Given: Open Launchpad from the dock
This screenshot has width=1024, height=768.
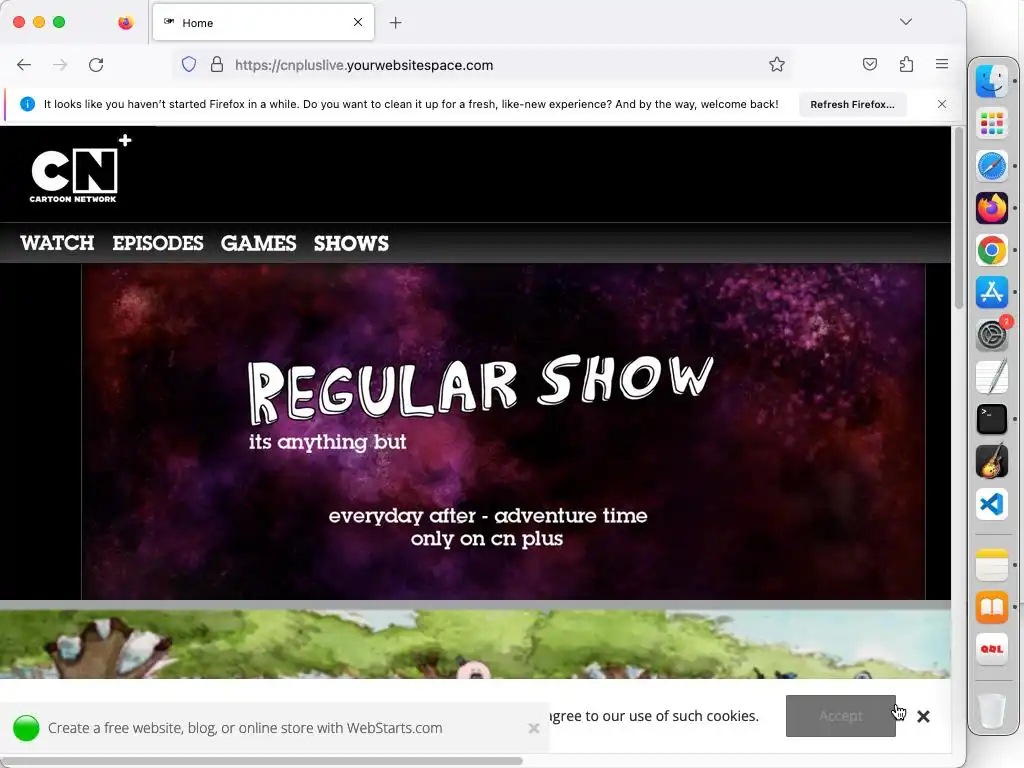Looking at the screenshot, I should 992,123.
